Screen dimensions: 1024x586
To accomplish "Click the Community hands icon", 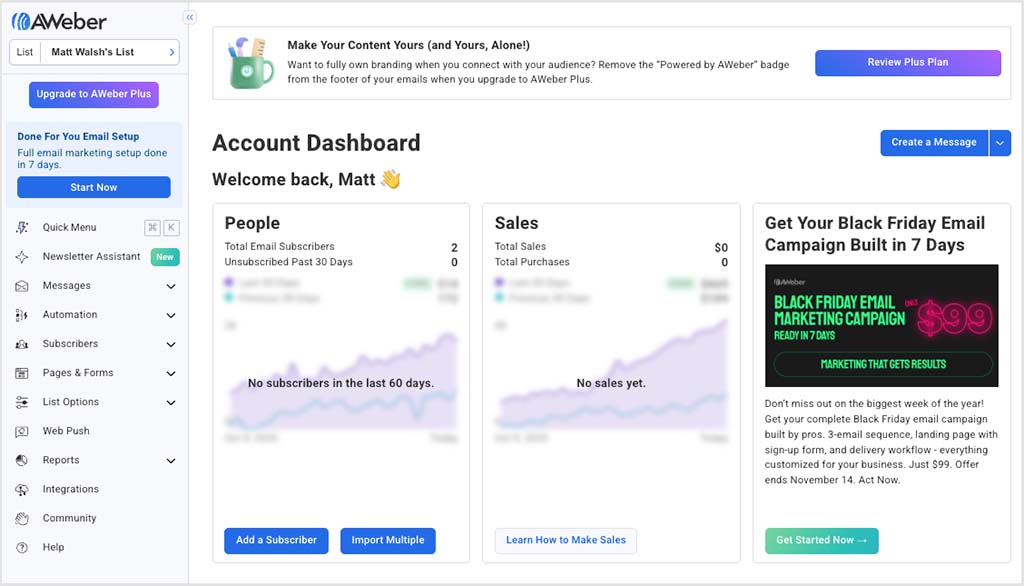I will 22,519.
